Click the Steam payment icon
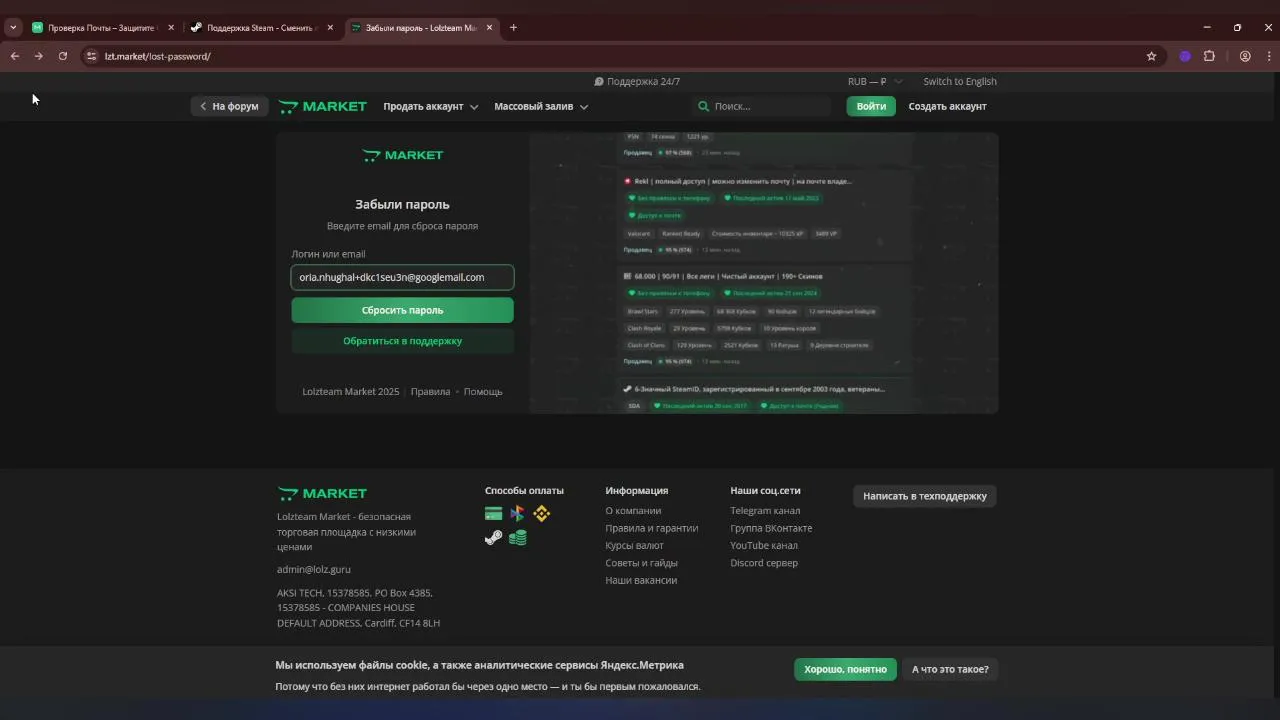This screenshot has height=720, width=1280. tap(493, 538)
